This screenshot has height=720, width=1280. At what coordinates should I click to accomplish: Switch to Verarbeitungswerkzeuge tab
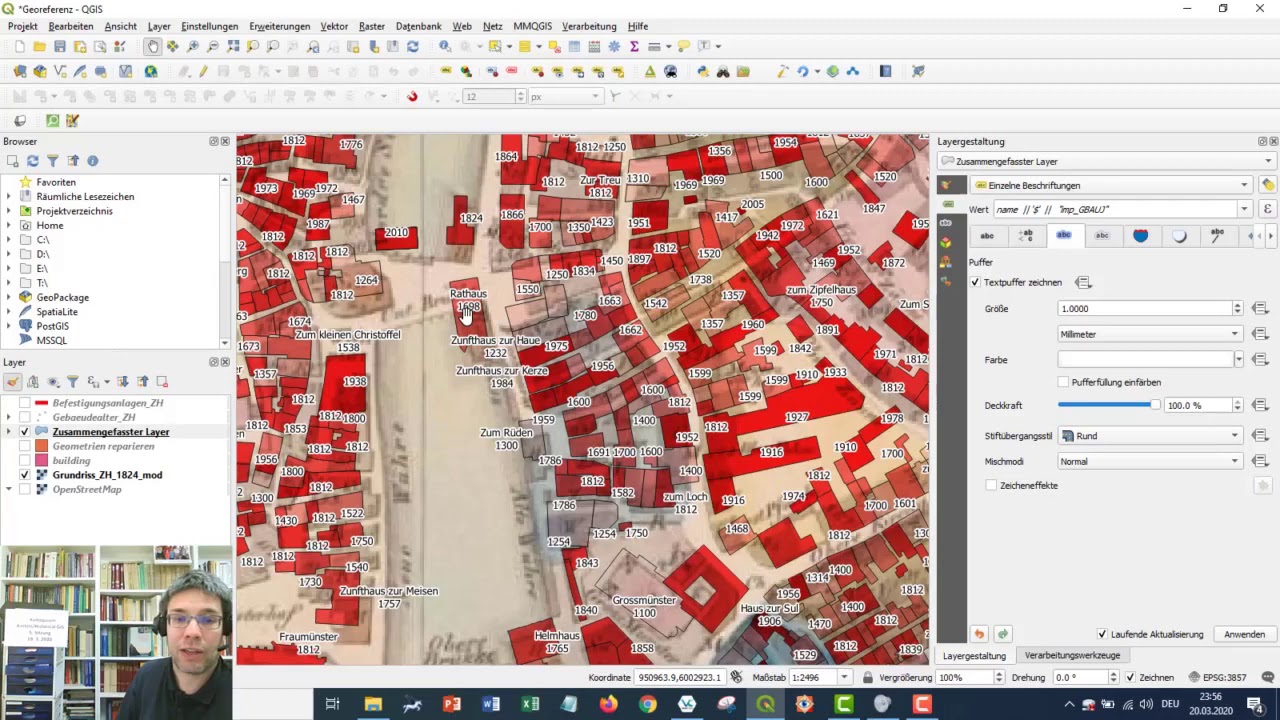pyautogui.click(x=1072, y=655)
